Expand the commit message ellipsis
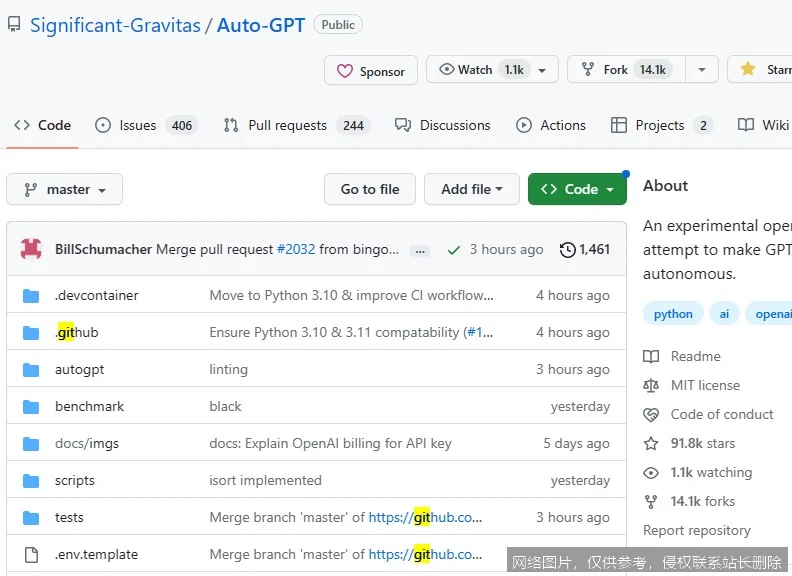The width and height of the screenshot is (792, 576). [x=420, y=251]
